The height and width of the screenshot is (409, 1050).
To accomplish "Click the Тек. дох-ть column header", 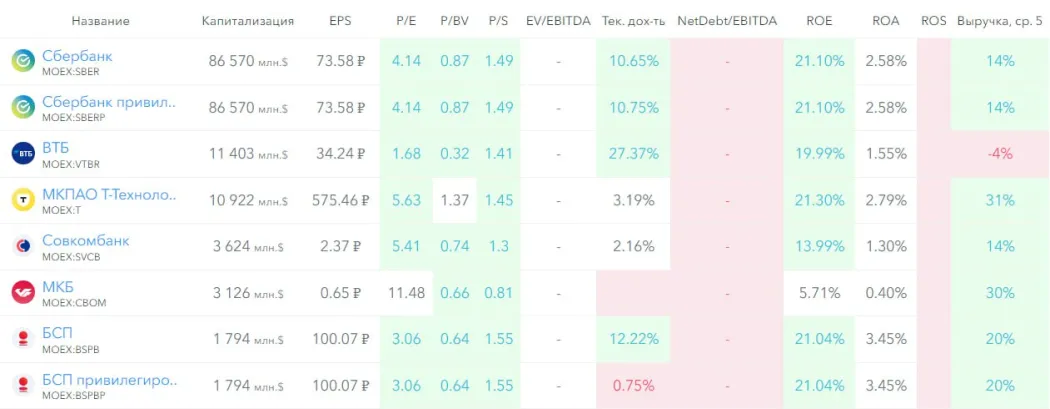I will (633, 21).
